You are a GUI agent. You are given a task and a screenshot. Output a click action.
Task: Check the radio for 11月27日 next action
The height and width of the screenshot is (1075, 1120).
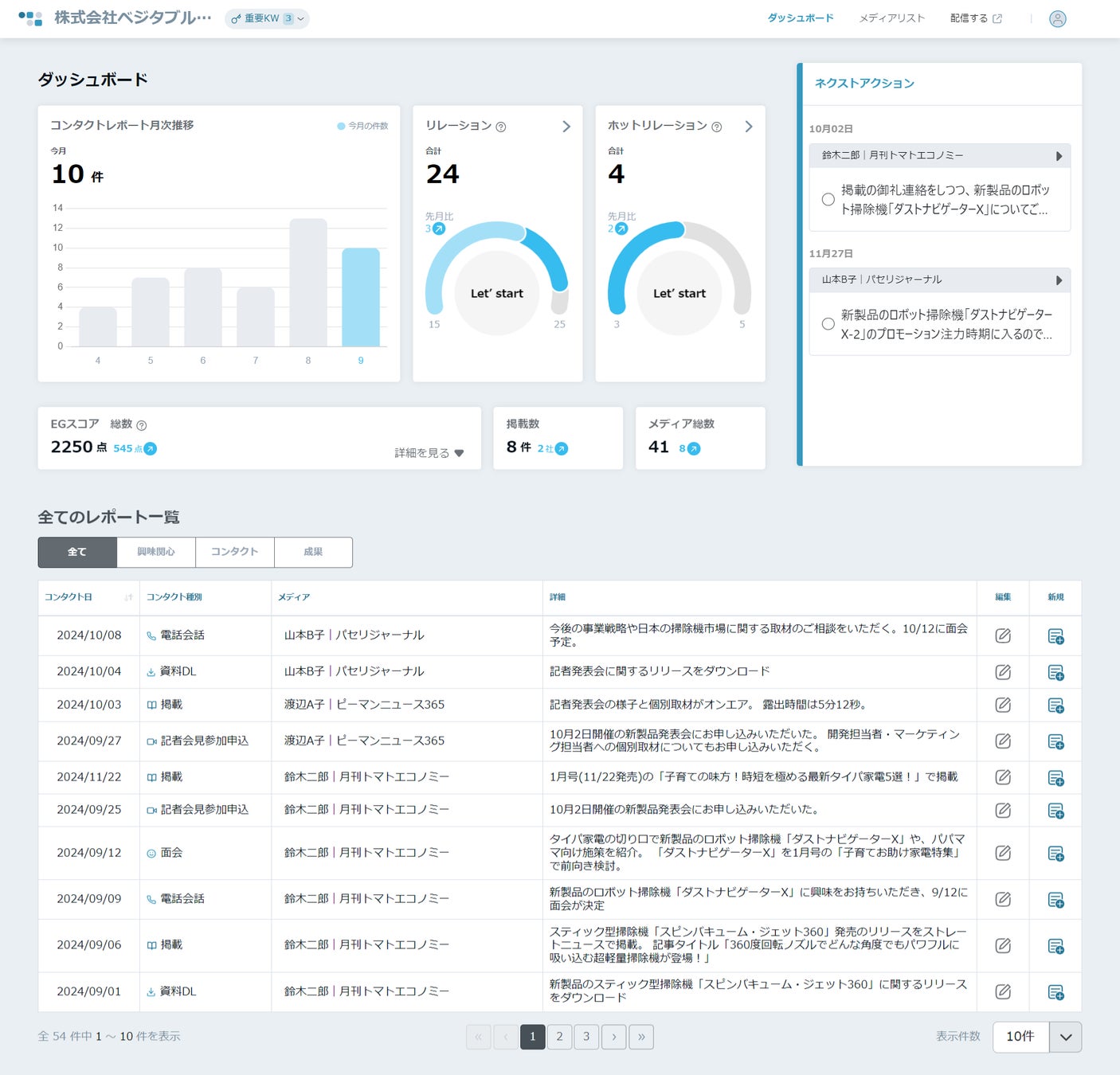[x=828, y=324]
